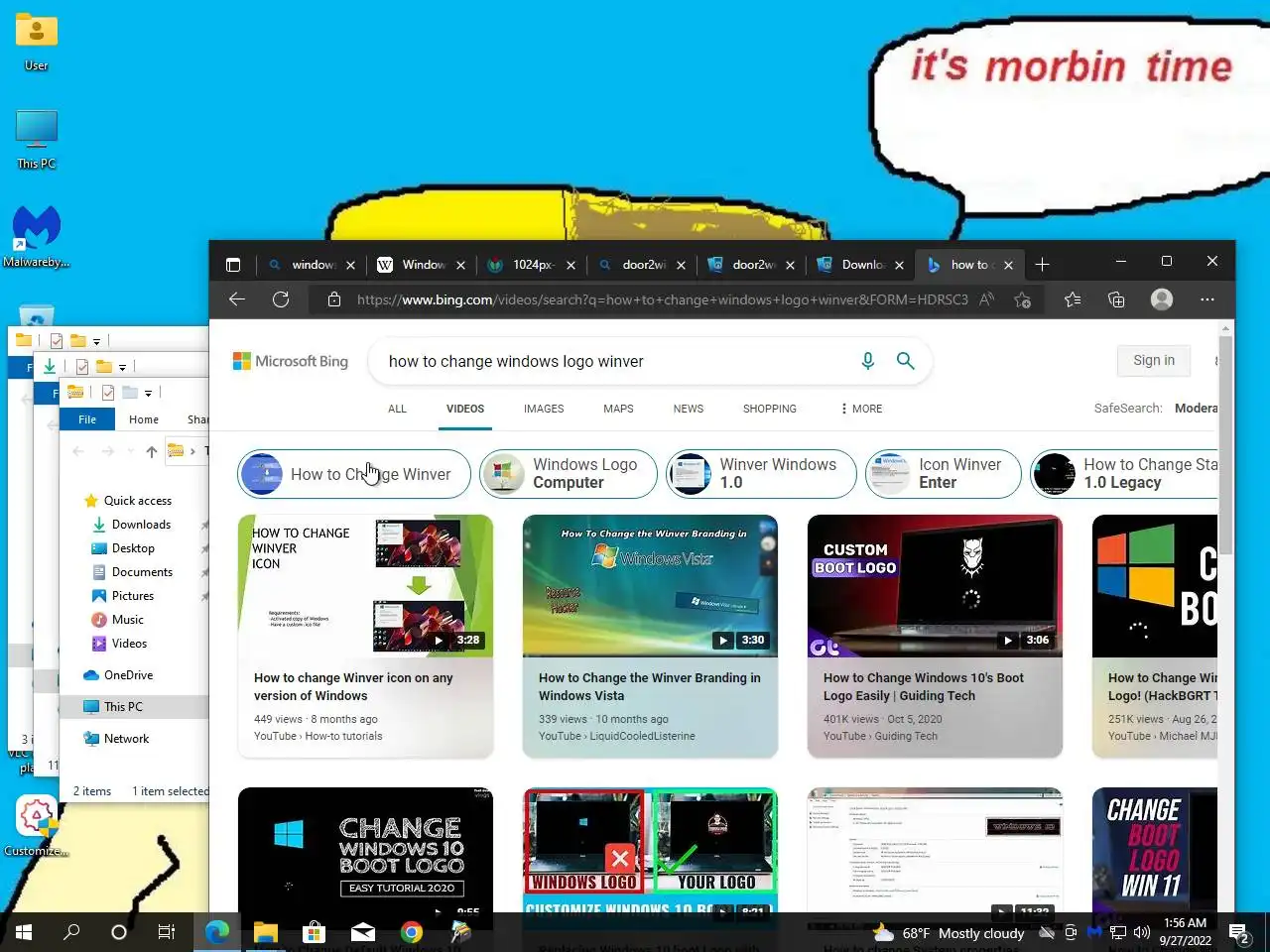Switch to NEWS results tab

point(689,409)
